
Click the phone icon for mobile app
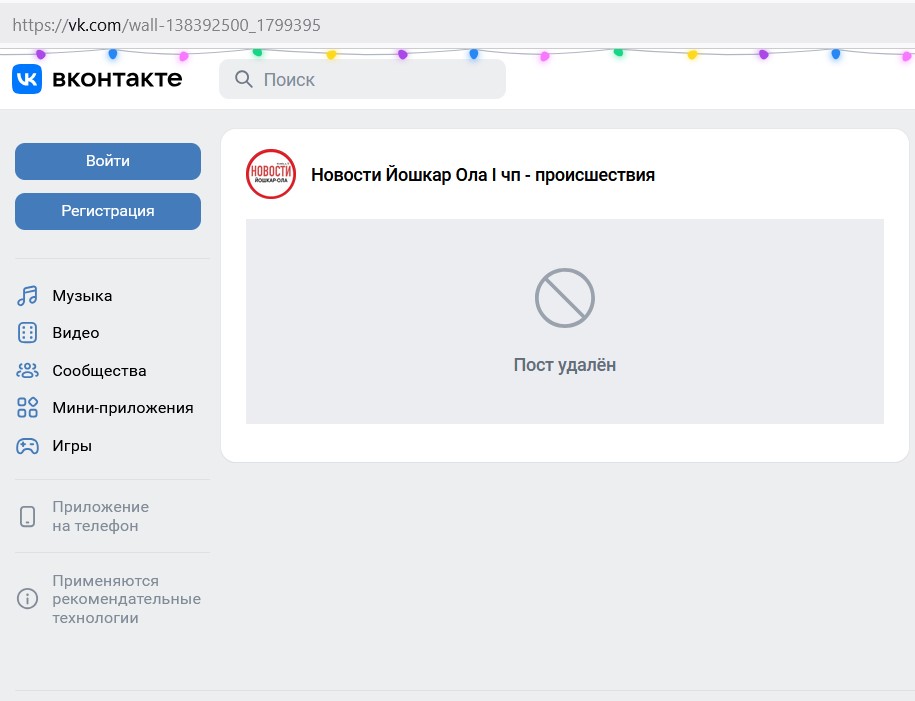coord(27,516)
